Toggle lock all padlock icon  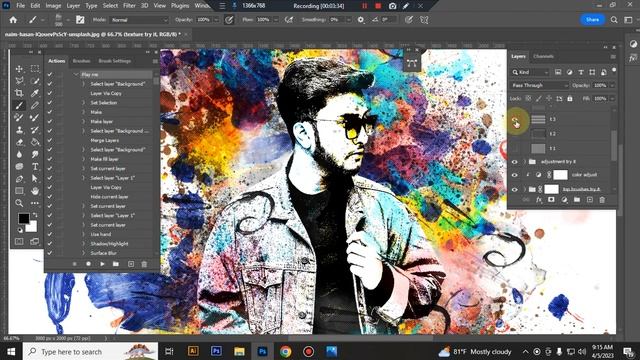point(570,98)
